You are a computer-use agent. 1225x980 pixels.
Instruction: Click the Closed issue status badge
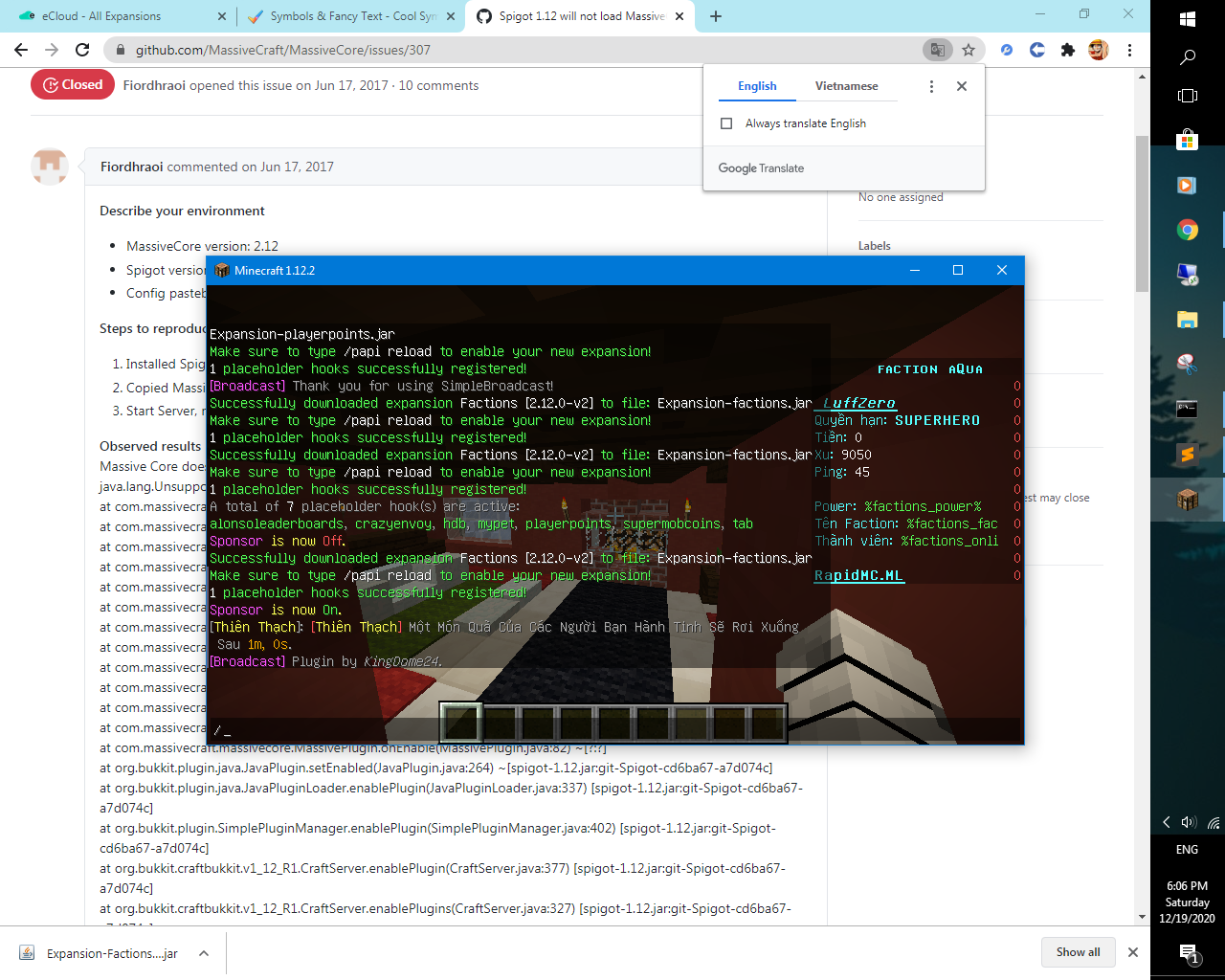pos(73,85)
